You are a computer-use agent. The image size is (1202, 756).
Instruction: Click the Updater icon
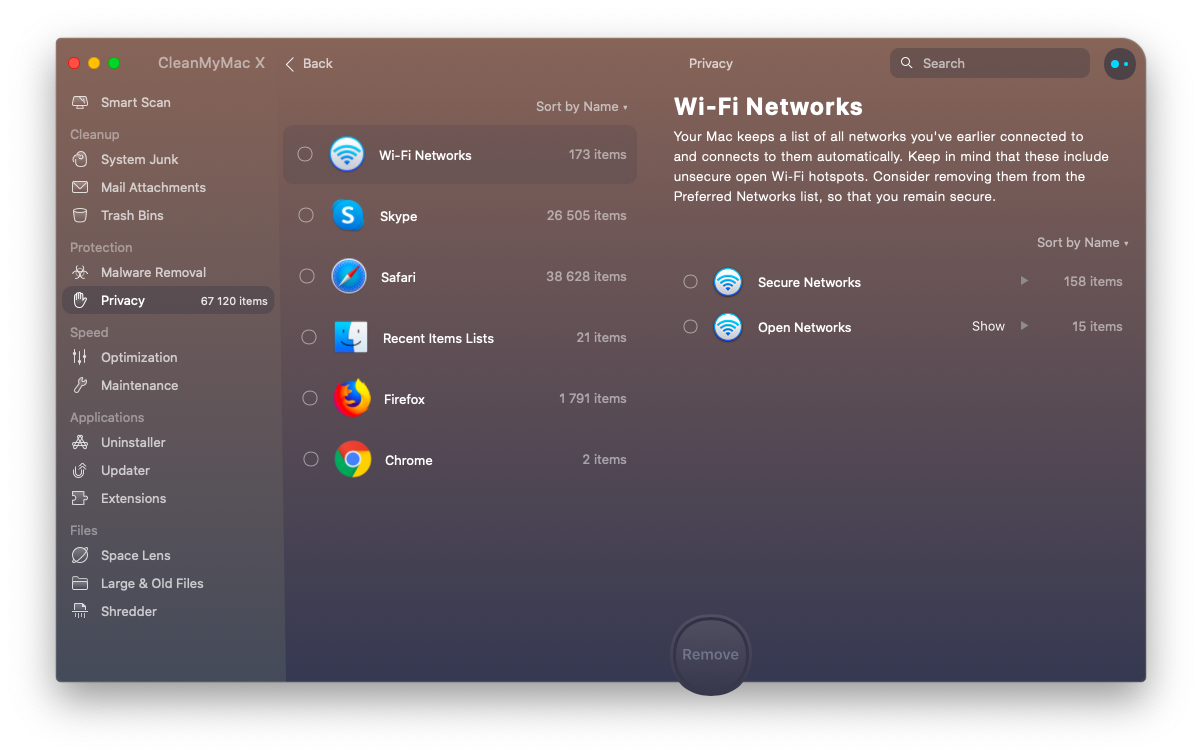coord(80,470)
